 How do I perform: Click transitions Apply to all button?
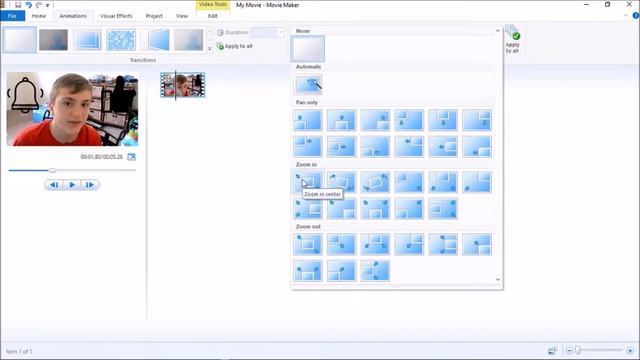click(x=235, y=46)
